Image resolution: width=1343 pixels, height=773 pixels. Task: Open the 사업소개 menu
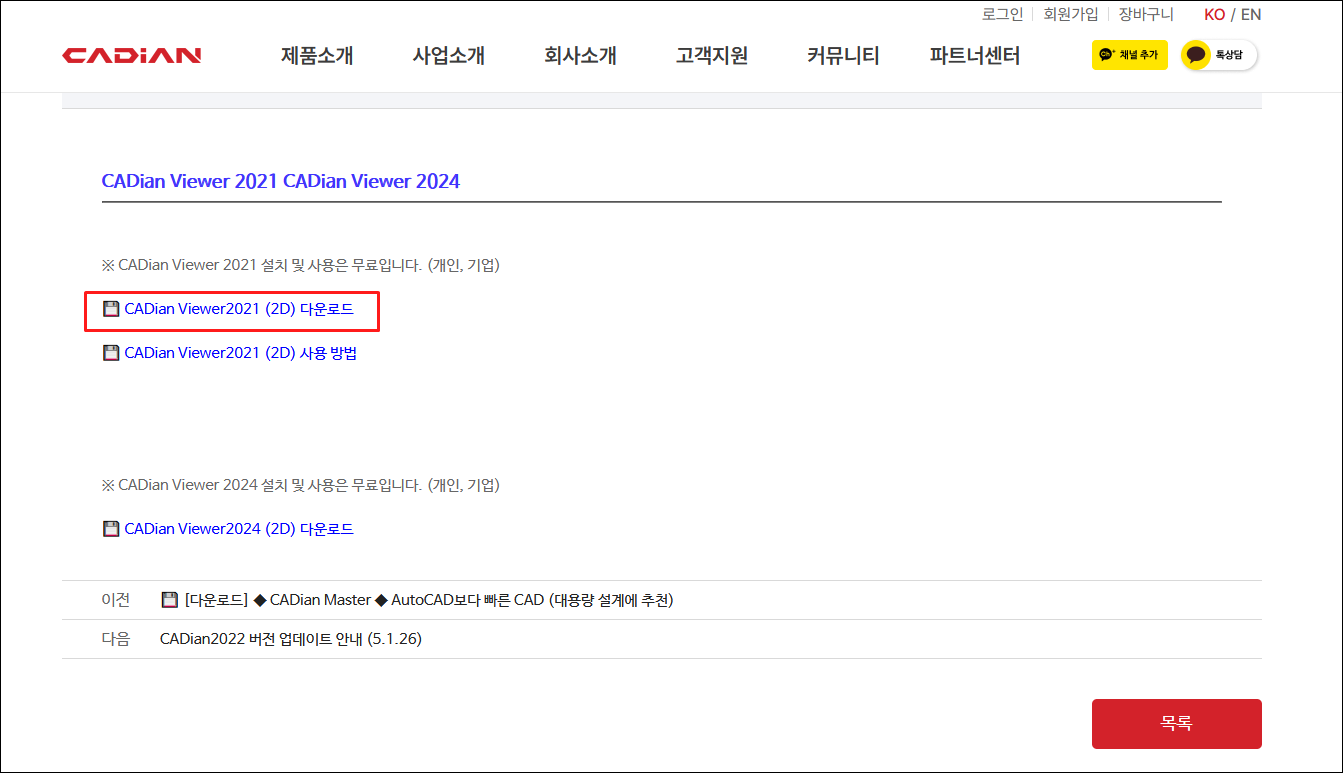[449, 56]
